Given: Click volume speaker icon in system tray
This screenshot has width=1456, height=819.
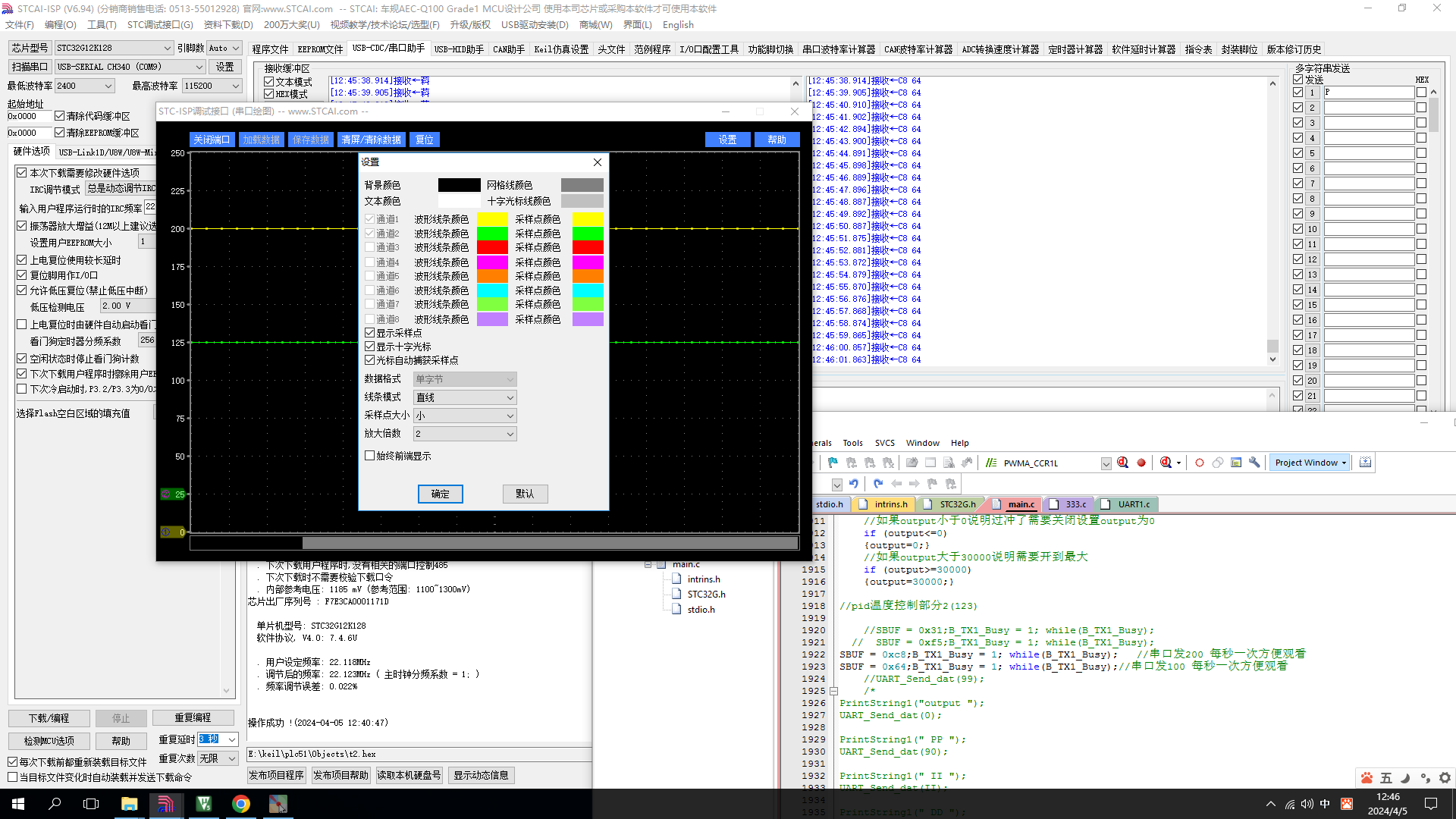Looking at the screenshot, I should point(1307,804).
